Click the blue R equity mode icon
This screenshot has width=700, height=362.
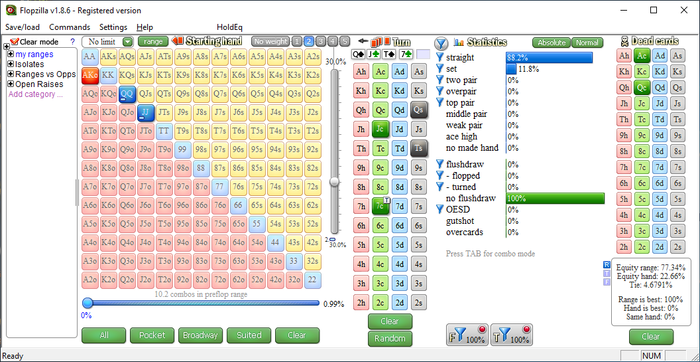[x=606, y=264]
